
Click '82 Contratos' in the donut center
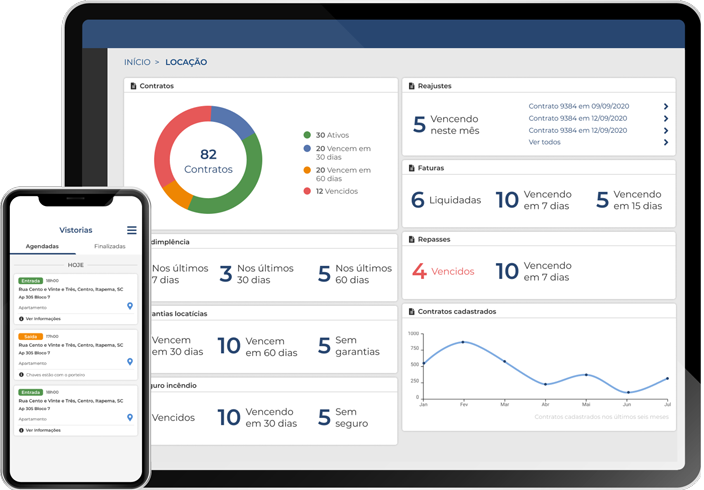tap(208, 161)
